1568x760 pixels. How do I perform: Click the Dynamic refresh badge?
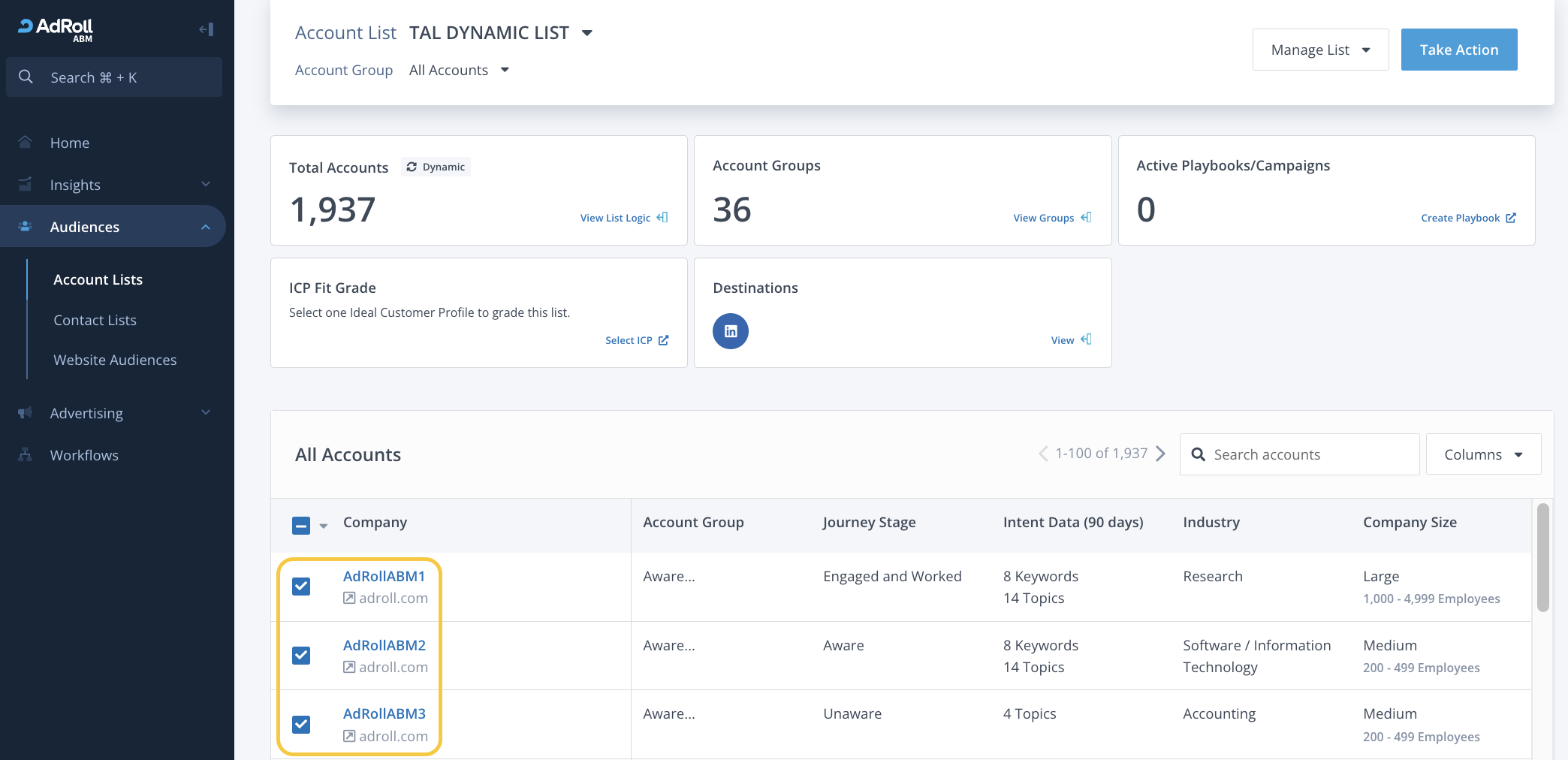(436, 167)
